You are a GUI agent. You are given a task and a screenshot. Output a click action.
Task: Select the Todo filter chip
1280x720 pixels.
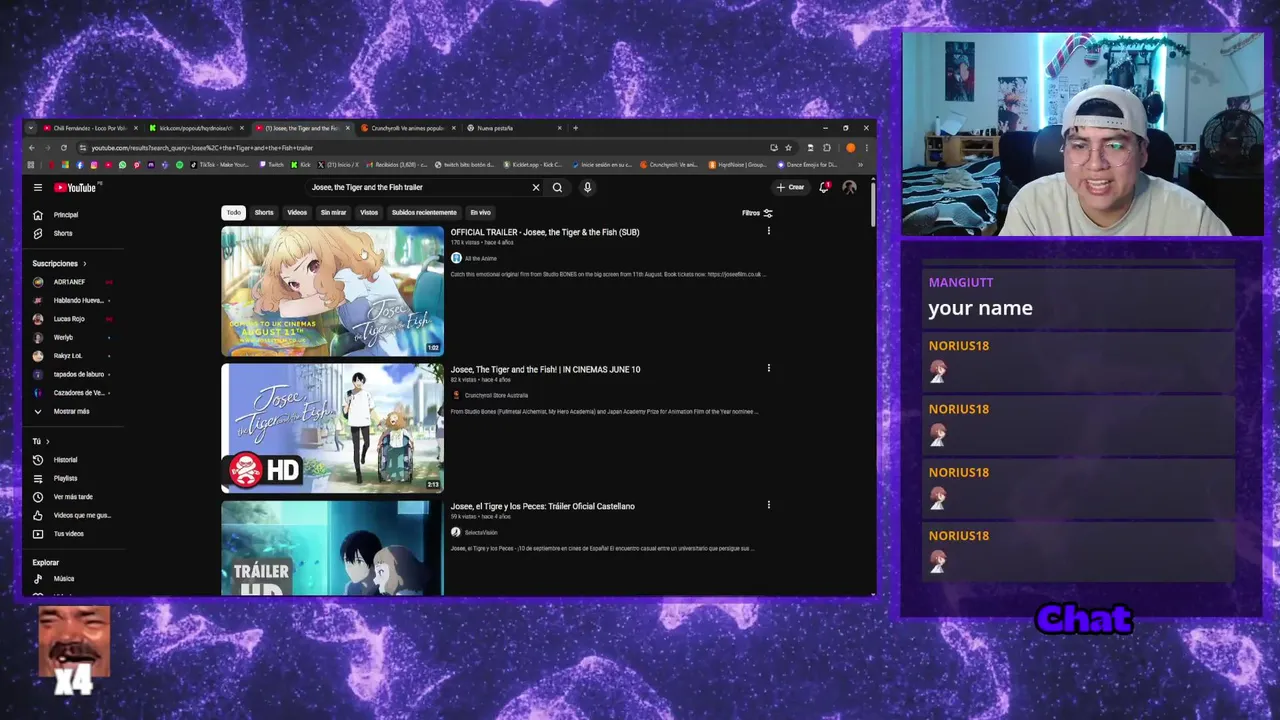[x=233, y=212]
